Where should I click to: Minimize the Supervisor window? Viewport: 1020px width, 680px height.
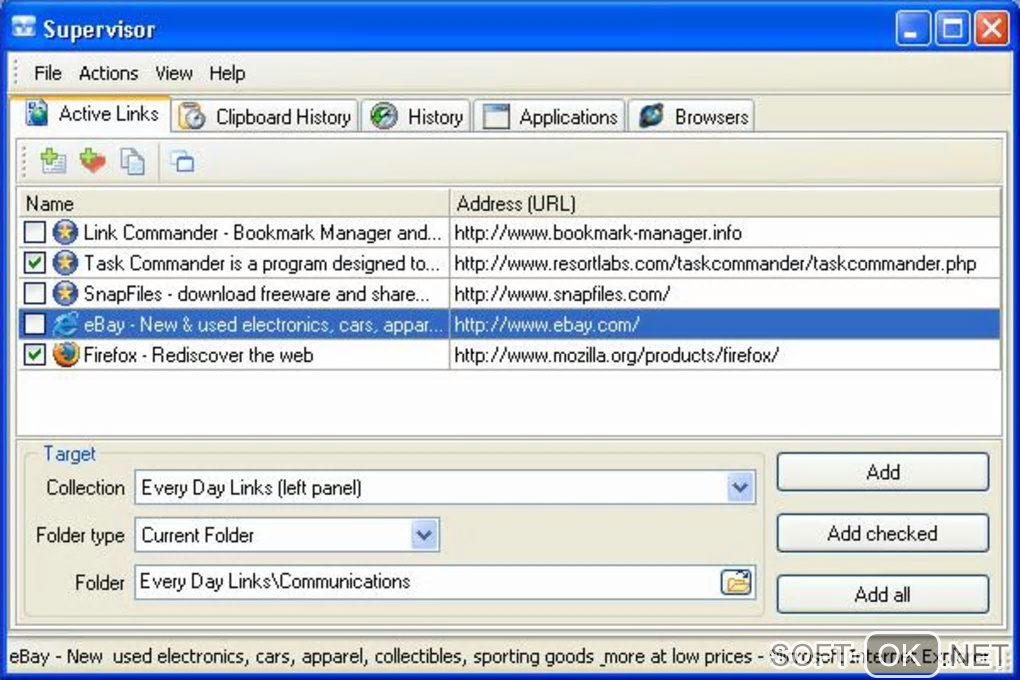(x=912, y=28)
